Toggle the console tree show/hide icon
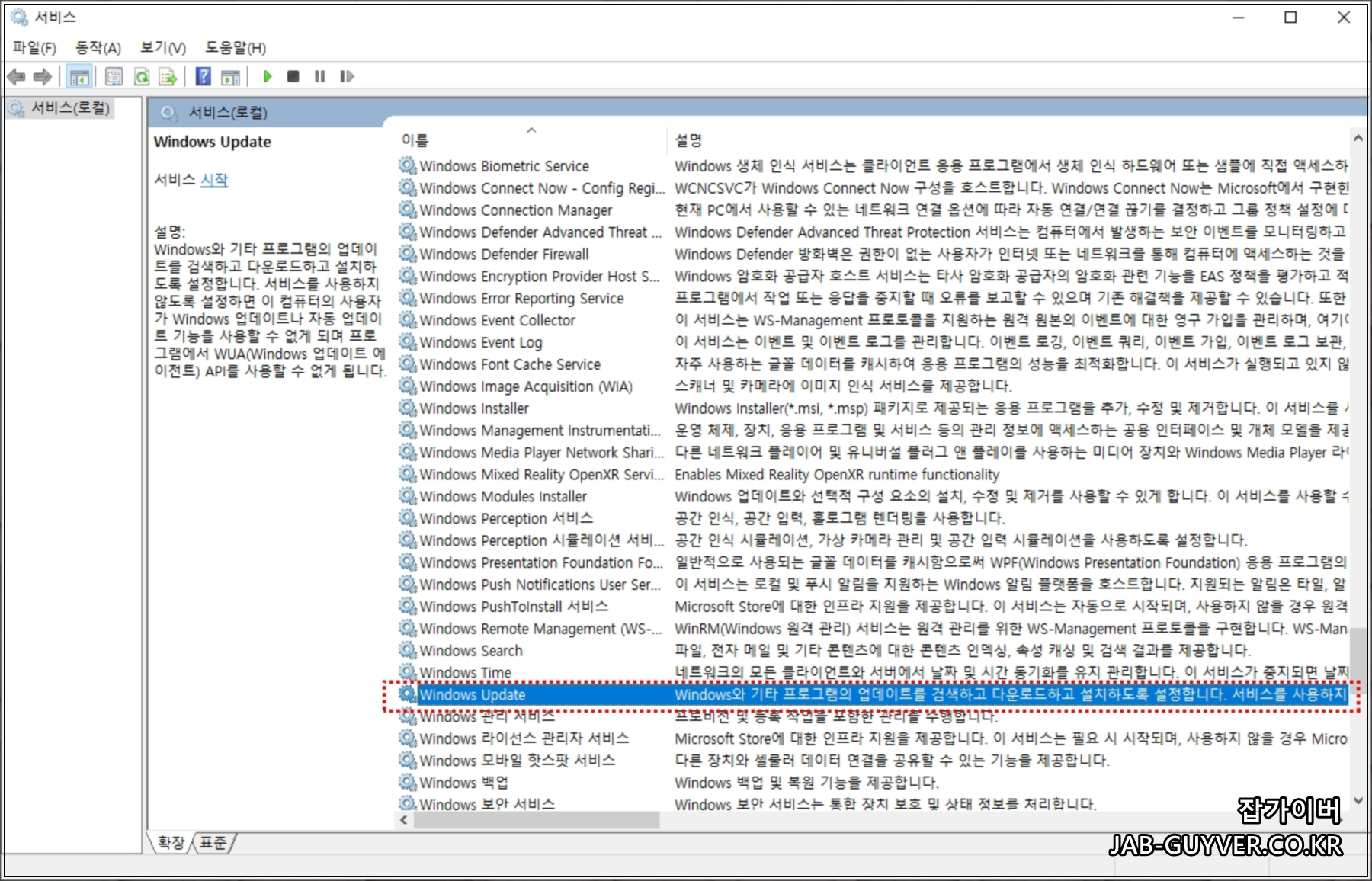Screen dimensions: 1372x881 [79, 76]
